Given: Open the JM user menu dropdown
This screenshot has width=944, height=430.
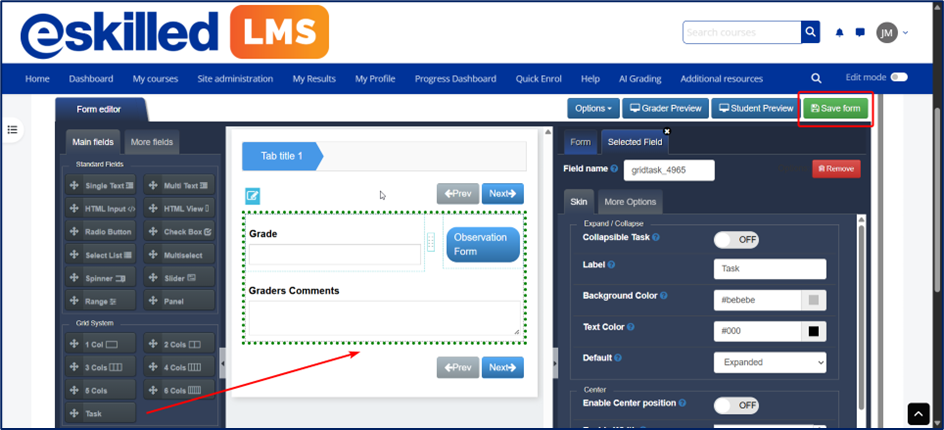Looking at the screenshot, I should click(892, 33).
